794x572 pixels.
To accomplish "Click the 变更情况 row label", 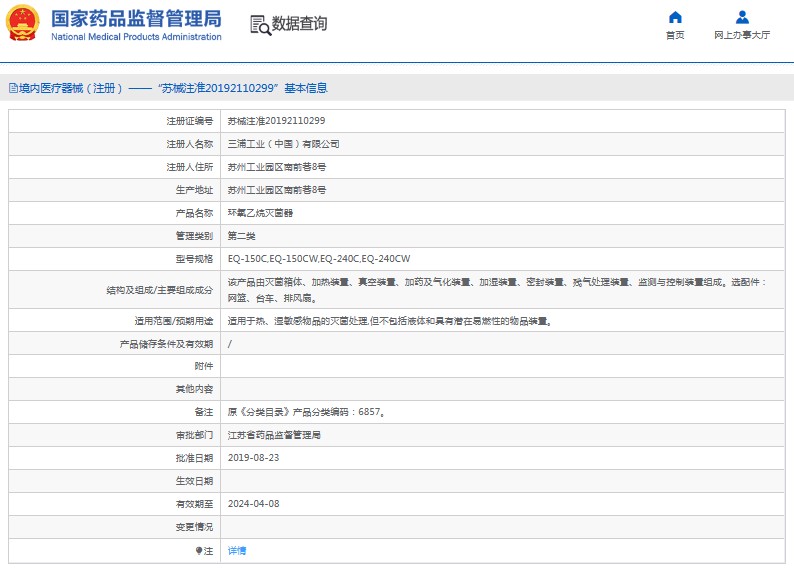I will pos(194,527).
